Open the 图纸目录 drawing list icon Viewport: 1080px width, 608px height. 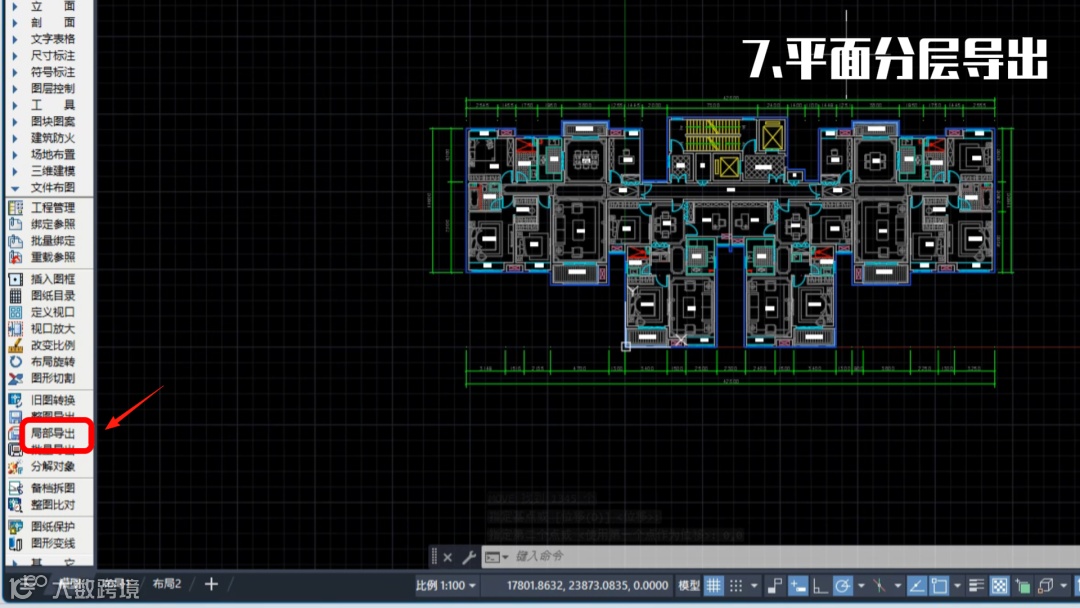click(15, 295)
